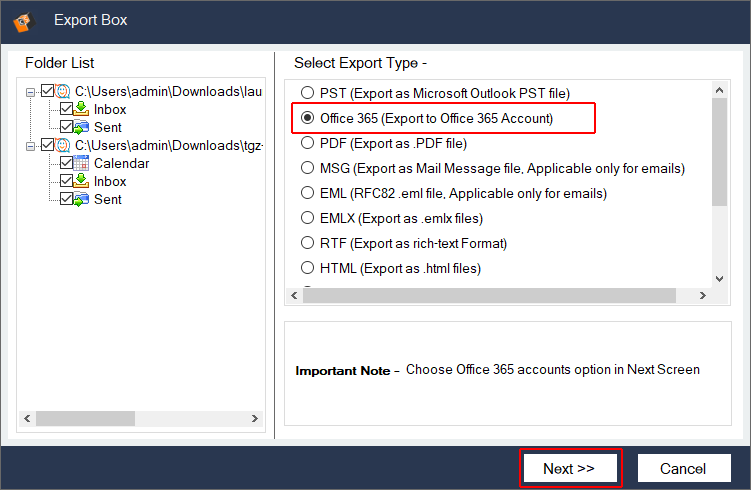Viewport: 751px width, 490px height.
Task: Uncheck the Calendar folder checkbox
Action: 66,163
